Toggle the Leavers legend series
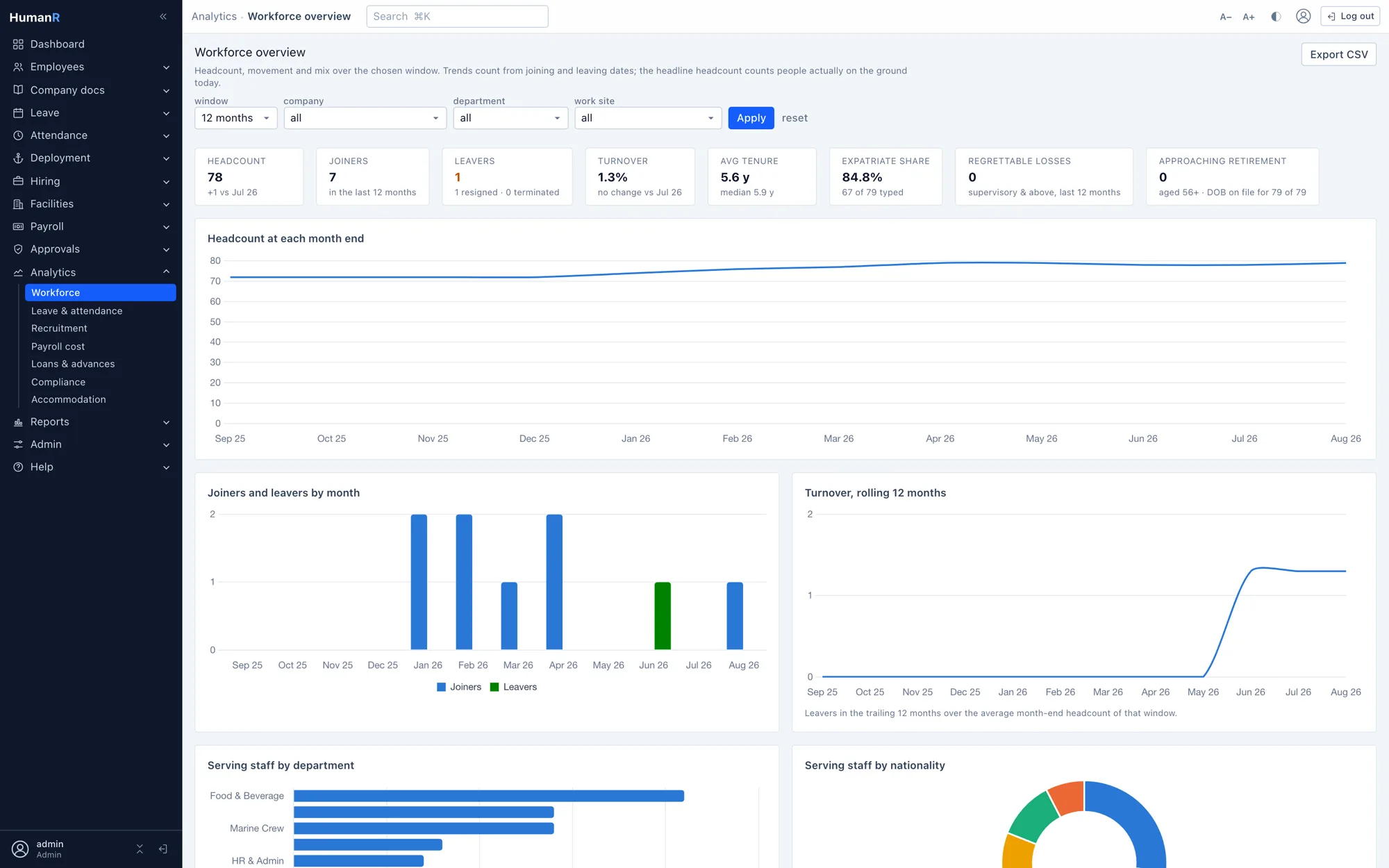Image resolution: width=1389 pixels, height=868 pixels. tap(513, 687)
